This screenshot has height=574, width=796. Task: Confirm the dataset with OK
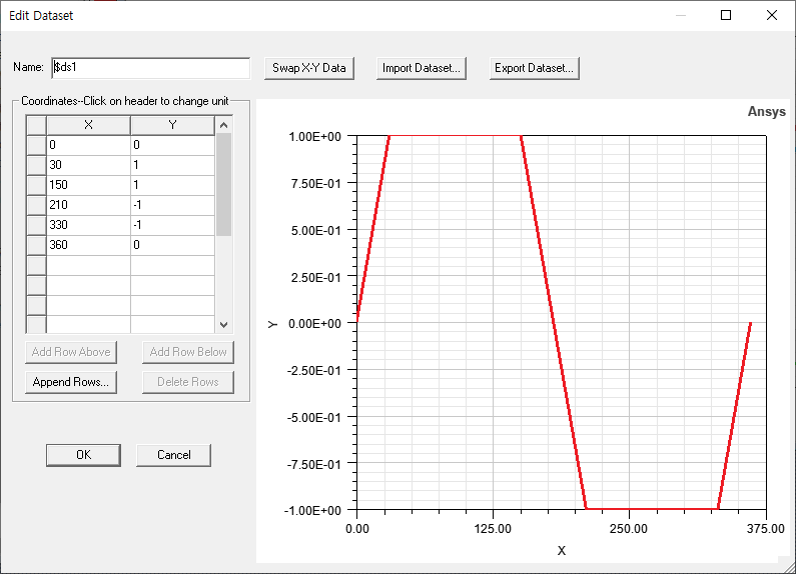click(x=83, y=455)
